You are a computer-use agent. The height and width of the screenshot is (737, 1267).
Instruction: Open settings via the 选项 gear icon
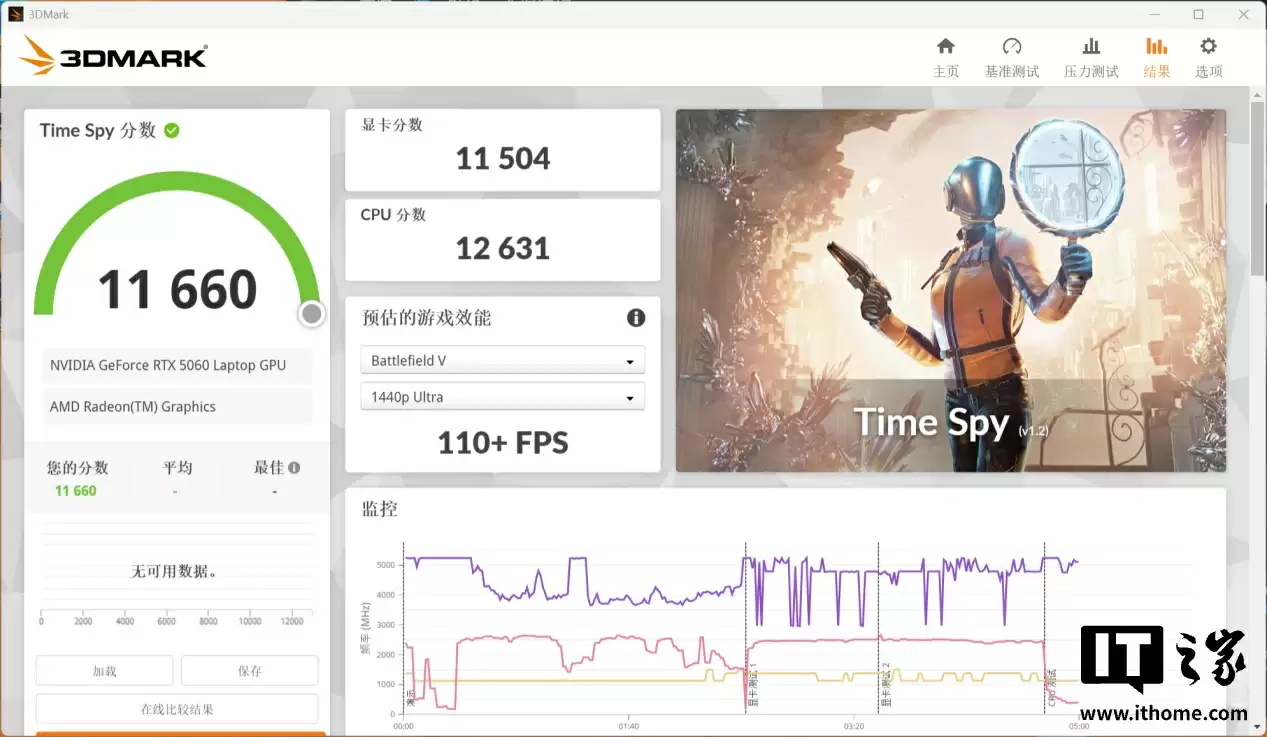coord(1208,55)
